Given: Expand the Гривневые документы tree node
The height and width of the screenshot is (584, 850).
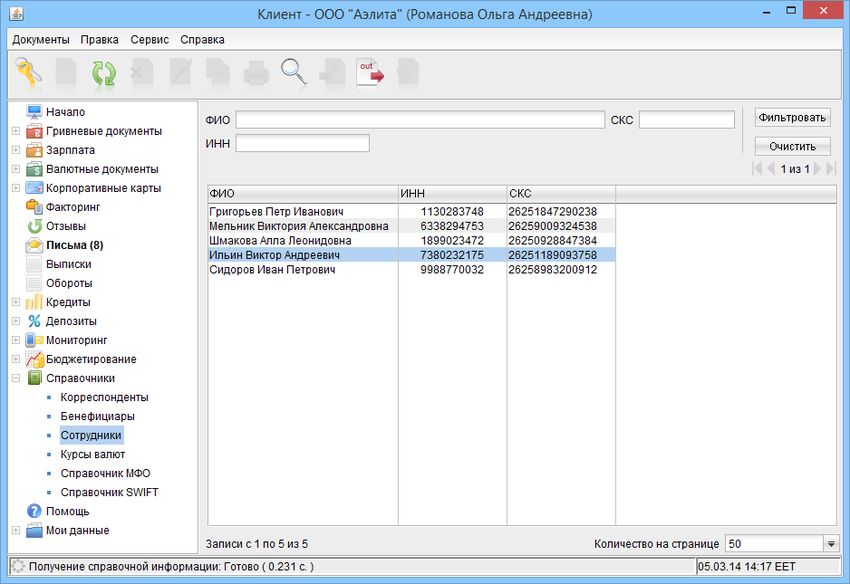Looking at the screenshot, I should [16, 131].
